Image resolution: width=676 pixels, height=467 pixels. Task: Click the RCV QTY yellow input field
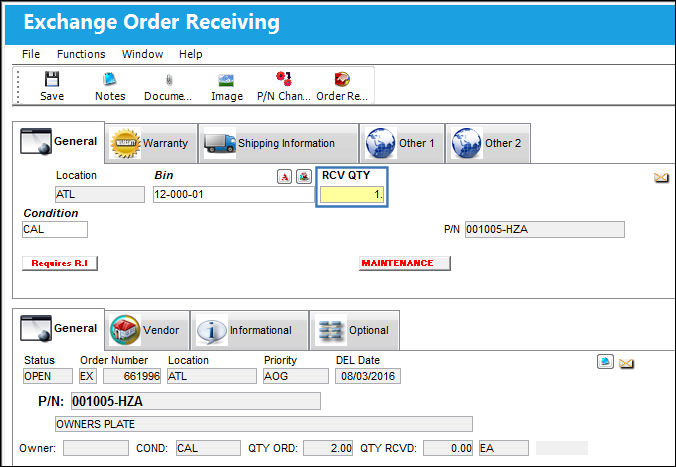point(352,194)
